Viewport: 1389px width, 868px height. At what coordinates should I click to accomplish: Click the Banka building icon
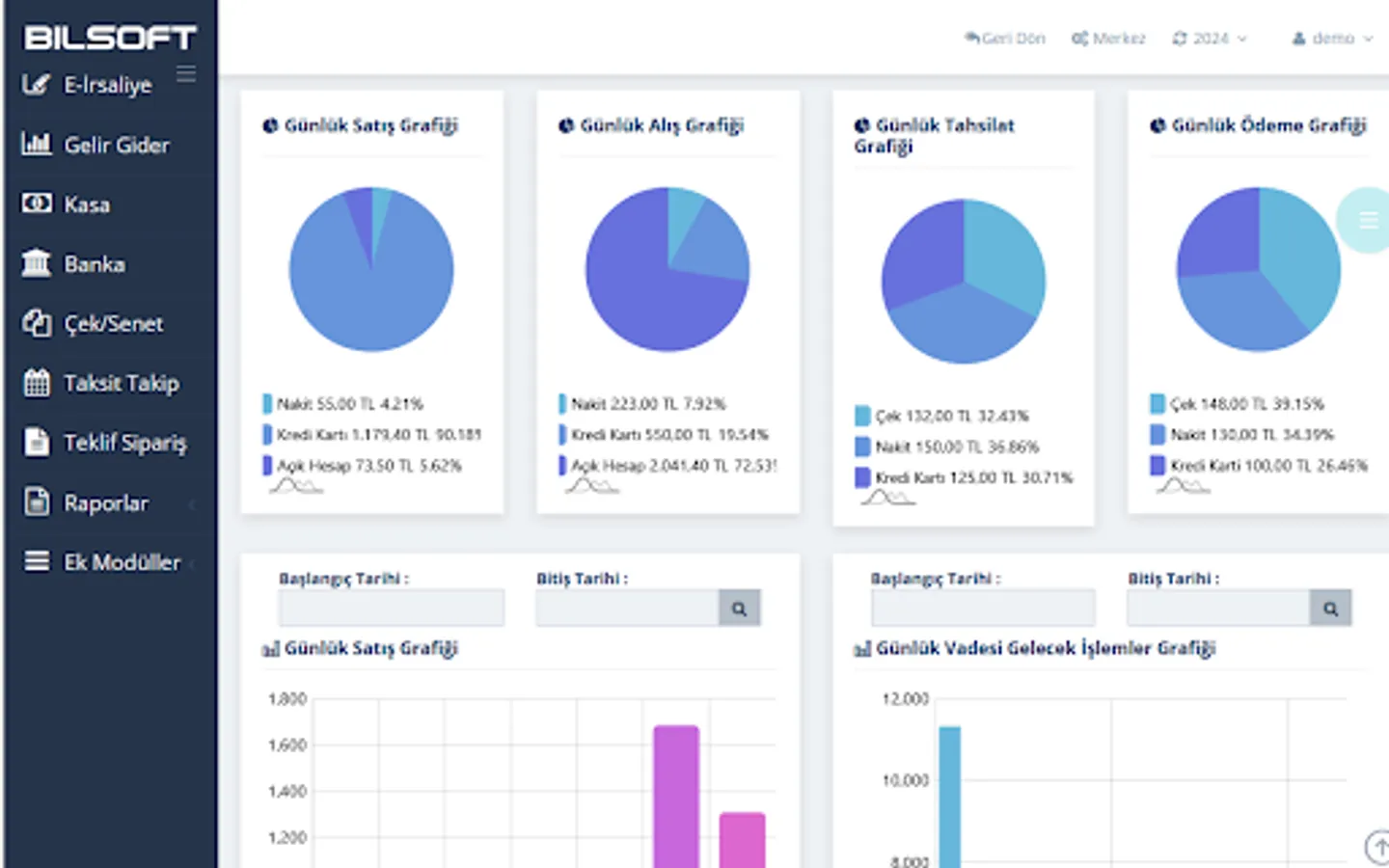click(36, 263)
